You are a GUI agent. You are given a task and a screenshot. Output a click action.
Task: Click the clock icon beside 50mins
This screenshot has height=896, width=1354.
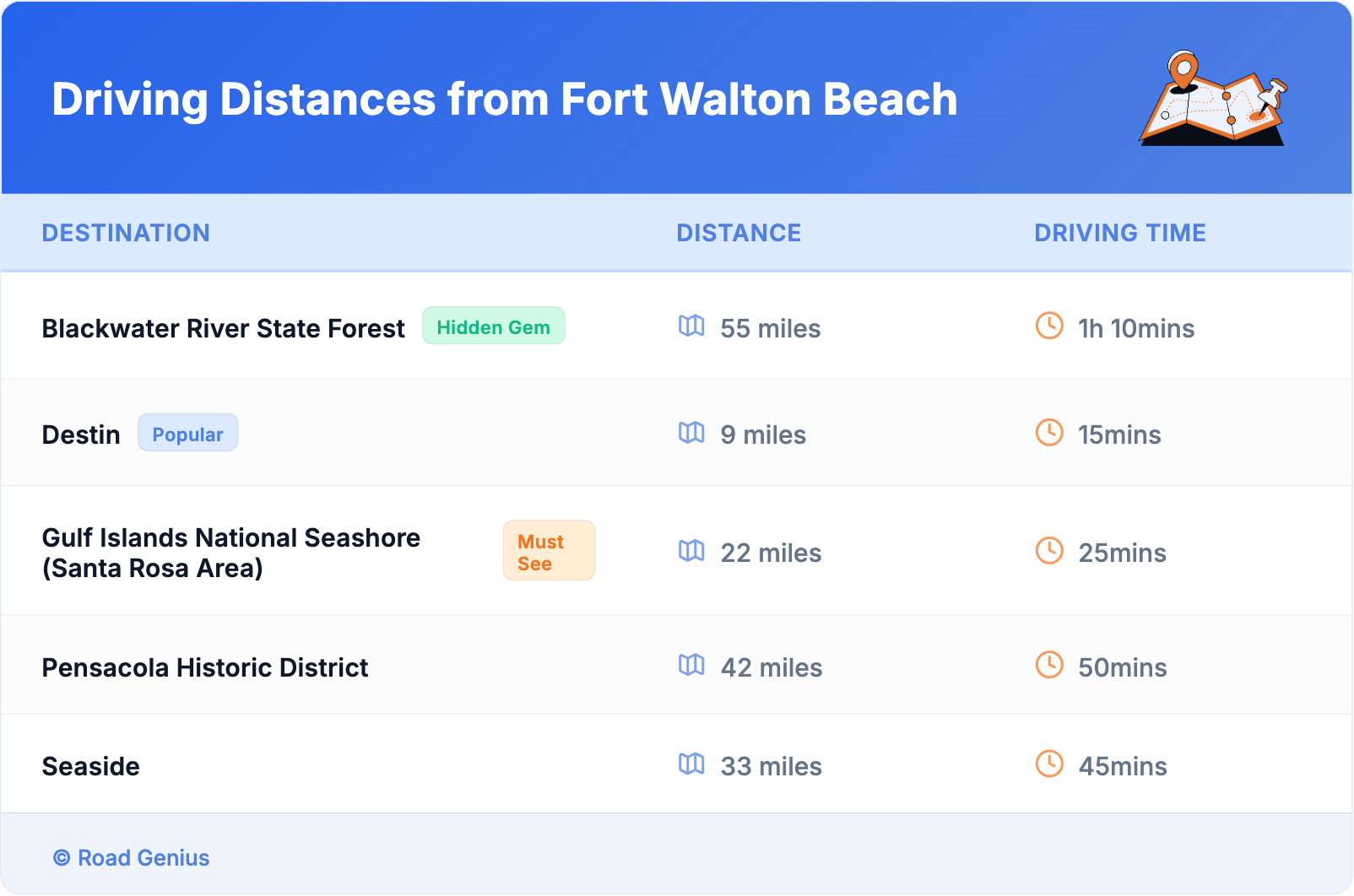point(1049,665)
